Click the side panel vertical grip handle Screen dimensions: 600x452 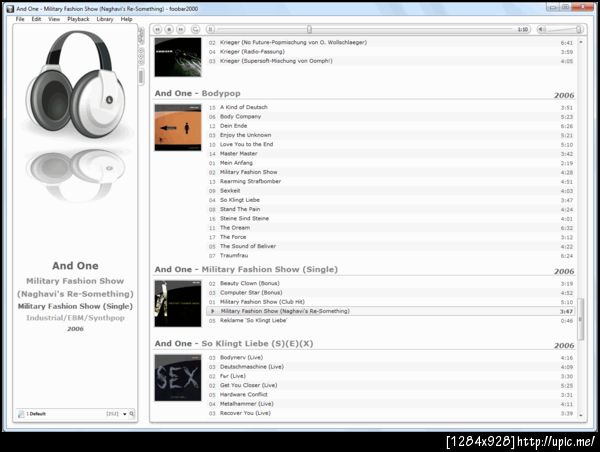[x=141, y=76]
